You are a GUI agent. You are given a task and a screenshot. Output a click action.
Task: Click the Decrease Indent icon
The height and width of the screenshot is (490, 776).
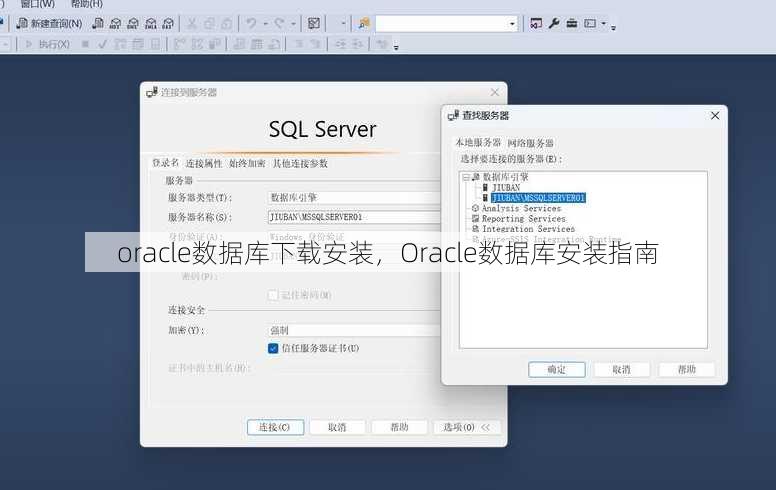pyautogui.click(x=340, y=44)
